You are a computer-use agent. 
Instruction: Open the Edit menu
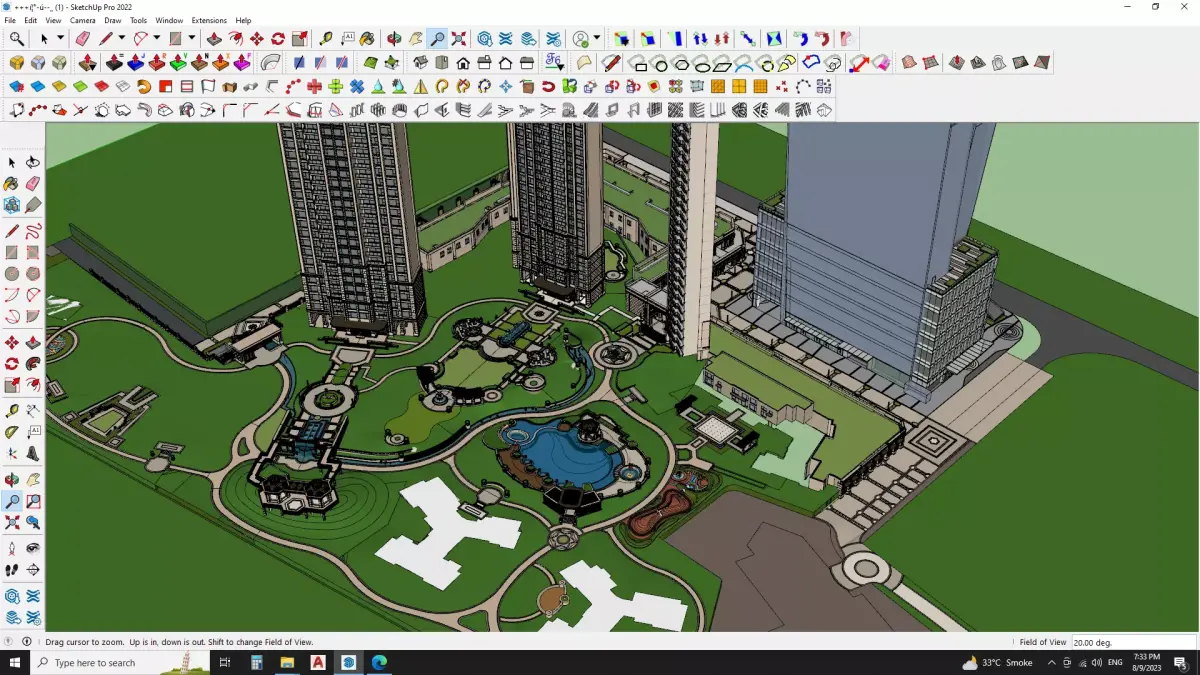coord(31,20)
